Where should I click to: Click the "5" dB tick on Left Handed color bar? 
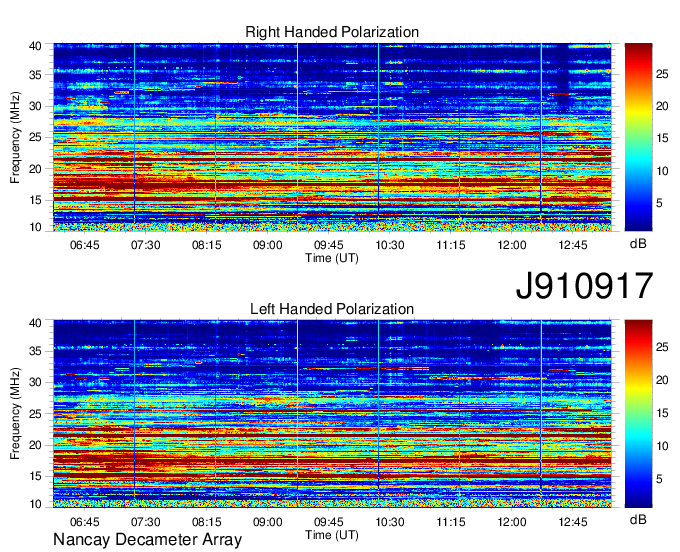tap(659, 479)
